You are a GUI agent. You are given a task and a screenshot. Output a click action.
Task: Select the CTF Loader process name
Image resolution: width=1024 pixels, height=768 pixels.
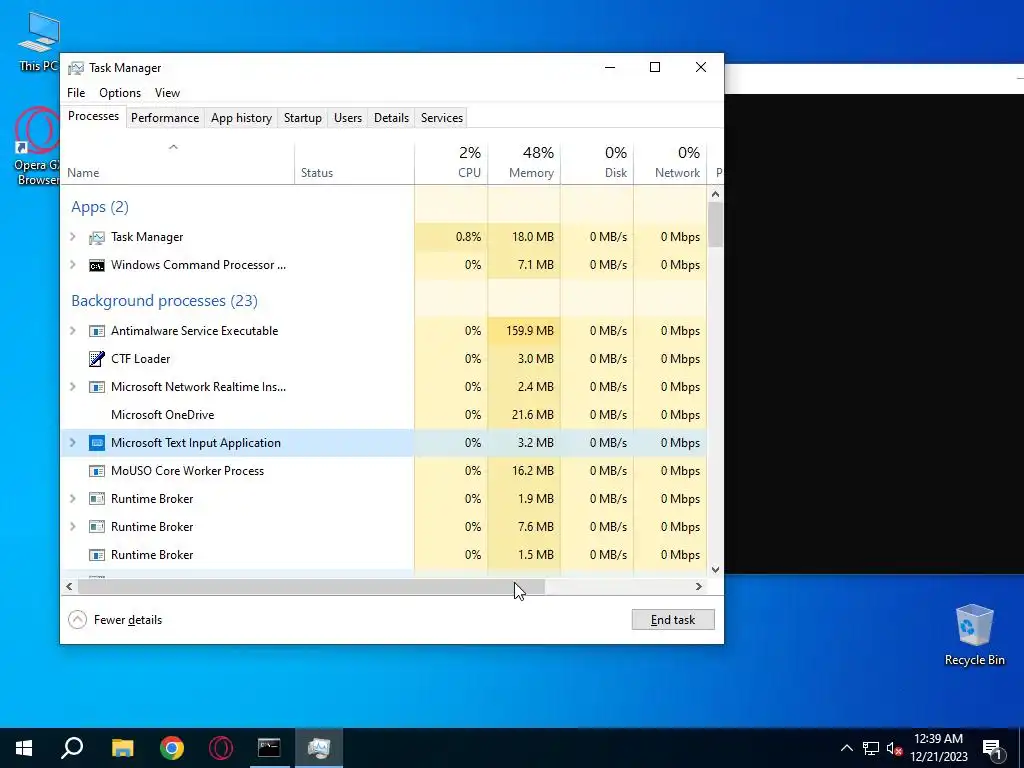tap(140, 359)
